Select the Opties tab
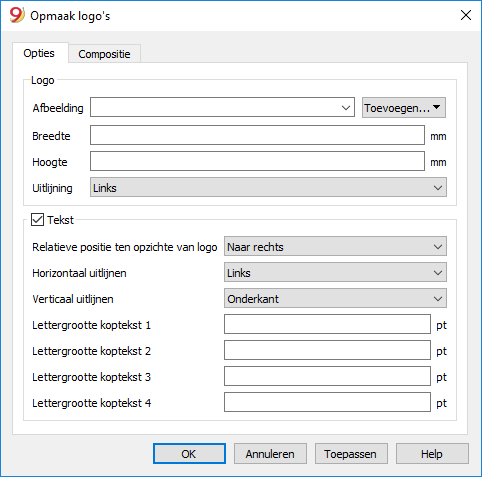The width and height of the screenshot is (482, 478). (39, 53)
